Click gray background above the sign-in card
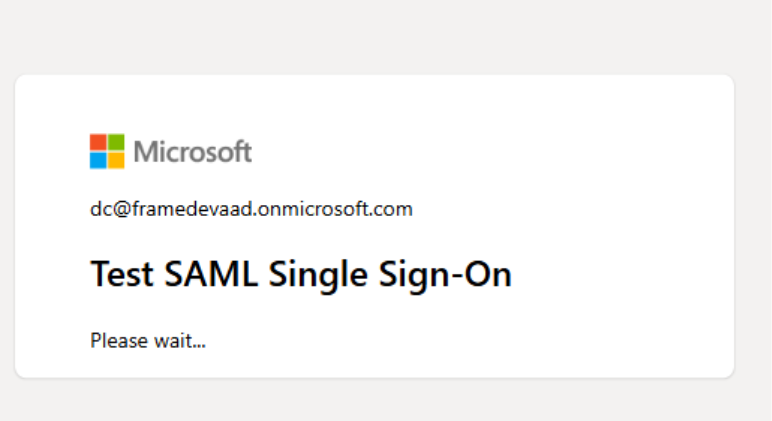772x421 pixels. (x=386, y=35)
